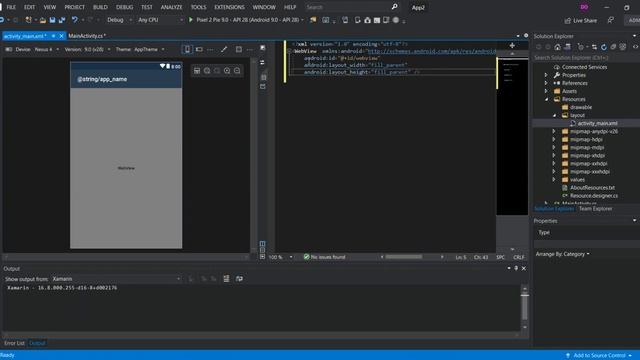640x360 pixels.
Task: Click the zoom out magnifier in designer
Action: [237, 71]
